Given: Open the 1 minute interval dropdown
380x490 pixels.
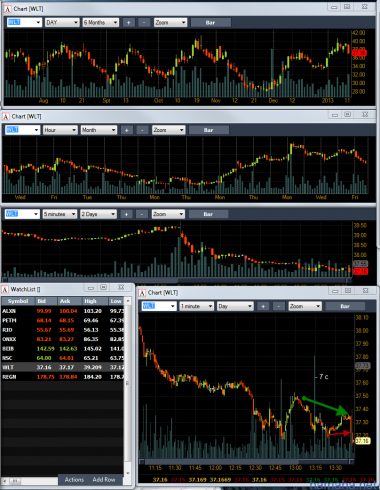Looking at the screenshot, I should 196,306.
